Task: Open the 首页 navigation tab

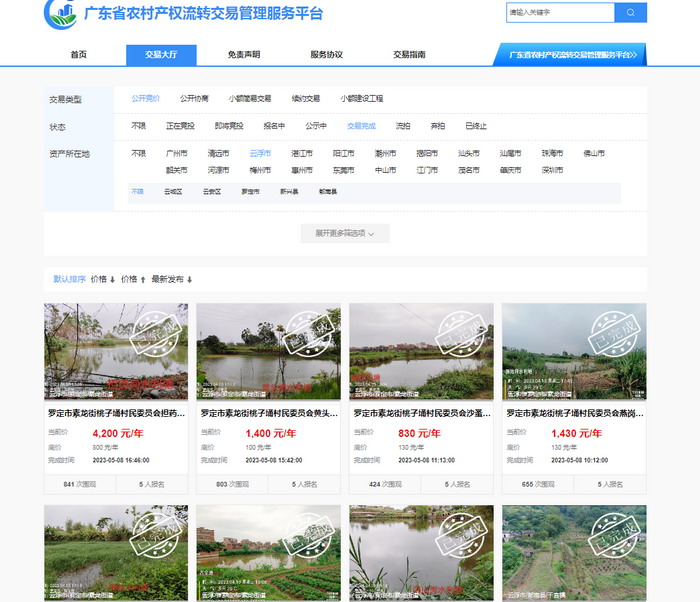Action: pos(78,55)
